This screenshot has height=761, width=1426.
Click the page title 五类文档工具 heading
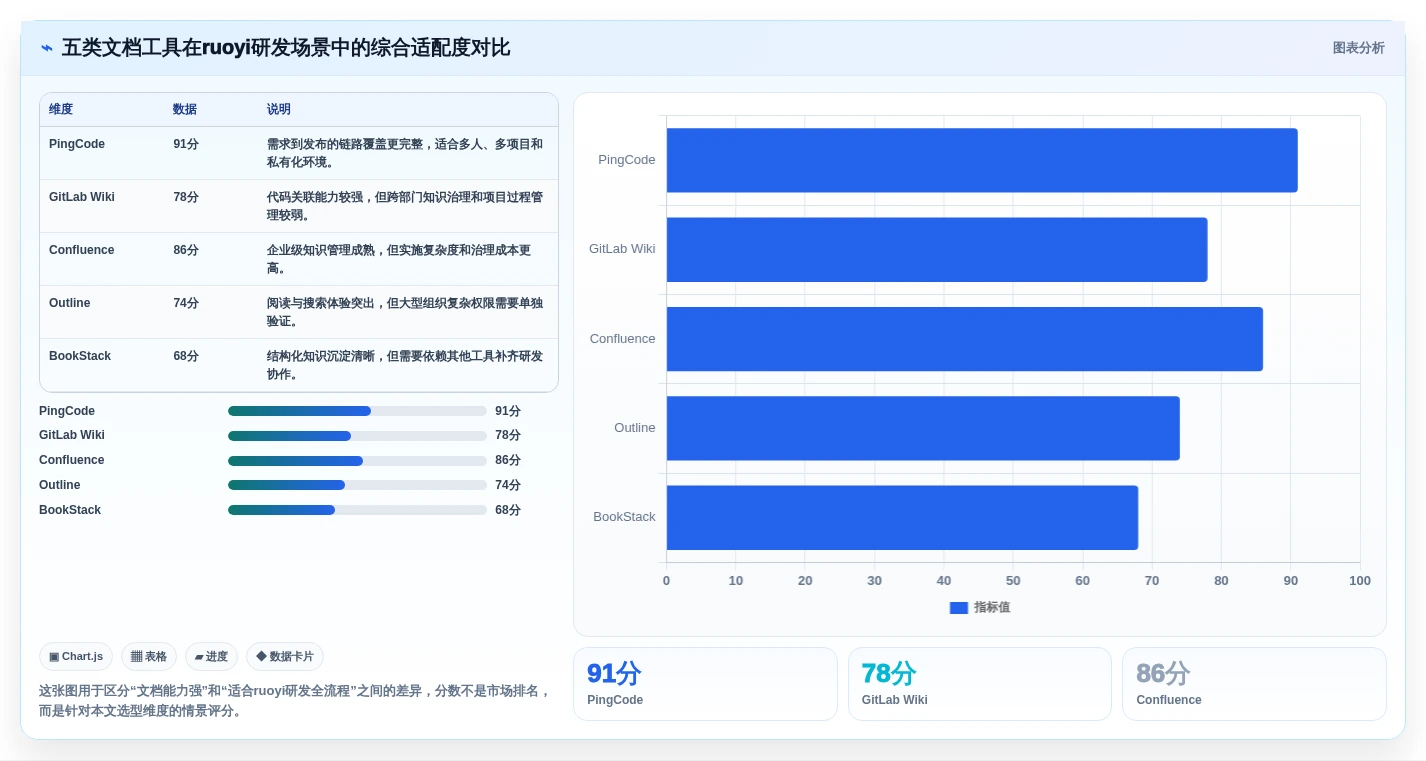click(x=286, y=48)
